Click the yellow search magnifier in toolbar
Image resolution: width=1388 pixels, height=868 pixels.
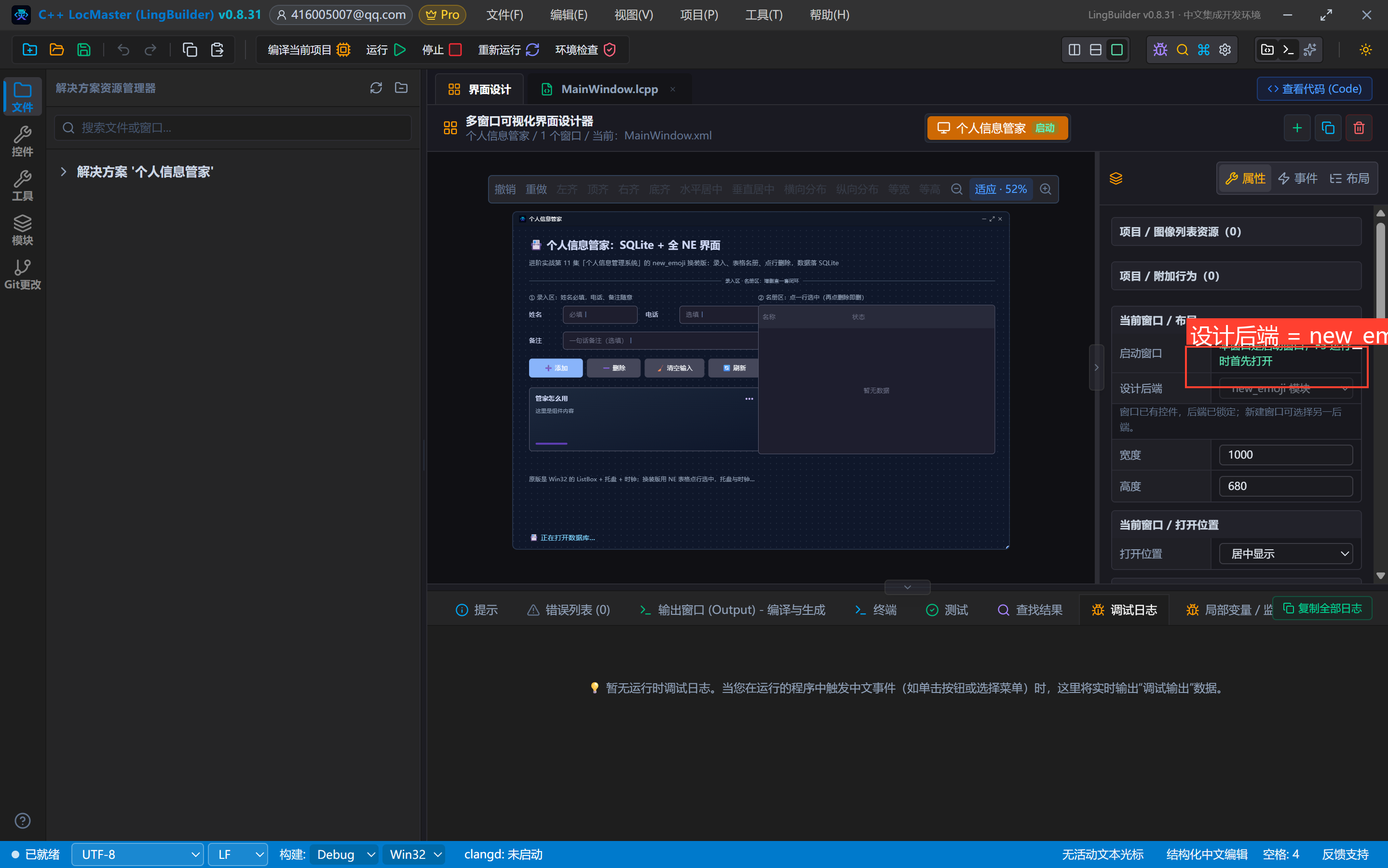coord(1182,50)
